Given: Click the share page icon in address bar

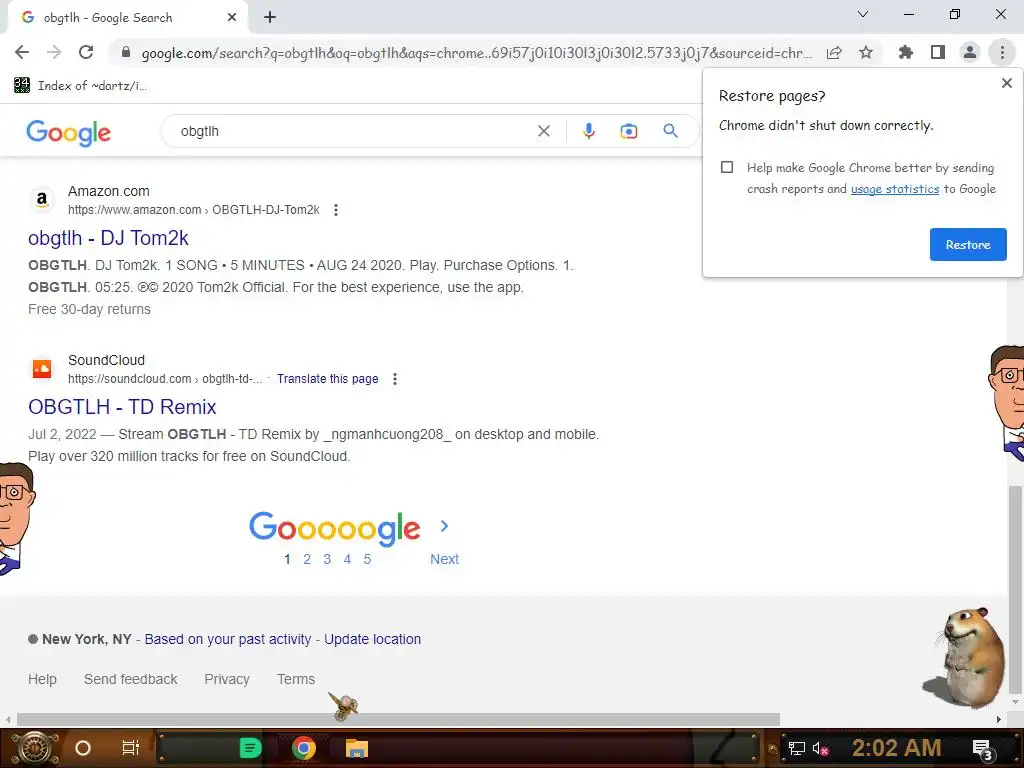Looking at the screenshot, I should point(834,52).
